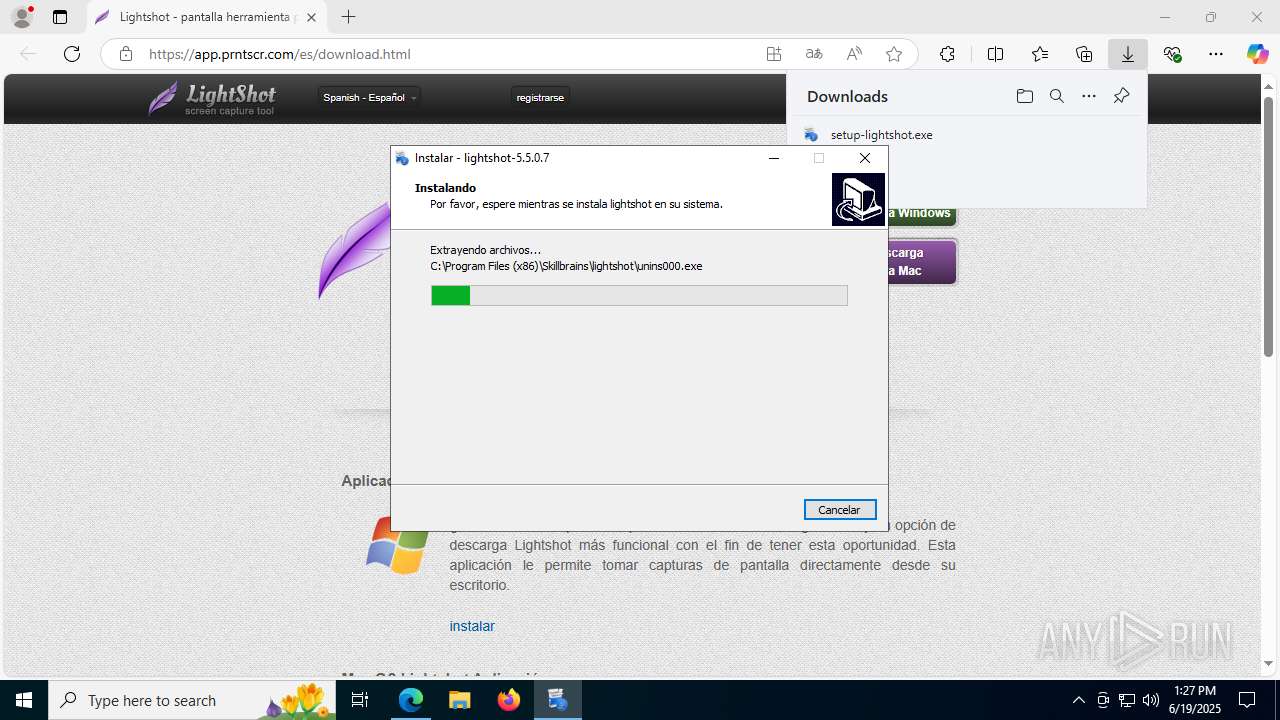
Task: Click the Mac download button
Action: (x=921, y=262)
